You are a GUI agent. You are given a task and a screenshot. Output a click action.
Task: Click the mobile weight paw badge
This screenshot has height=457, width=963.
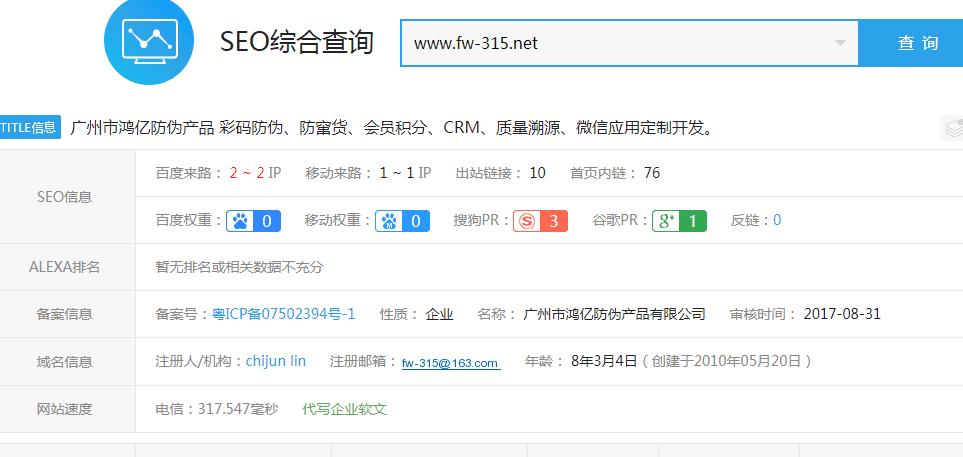(403, 221)
